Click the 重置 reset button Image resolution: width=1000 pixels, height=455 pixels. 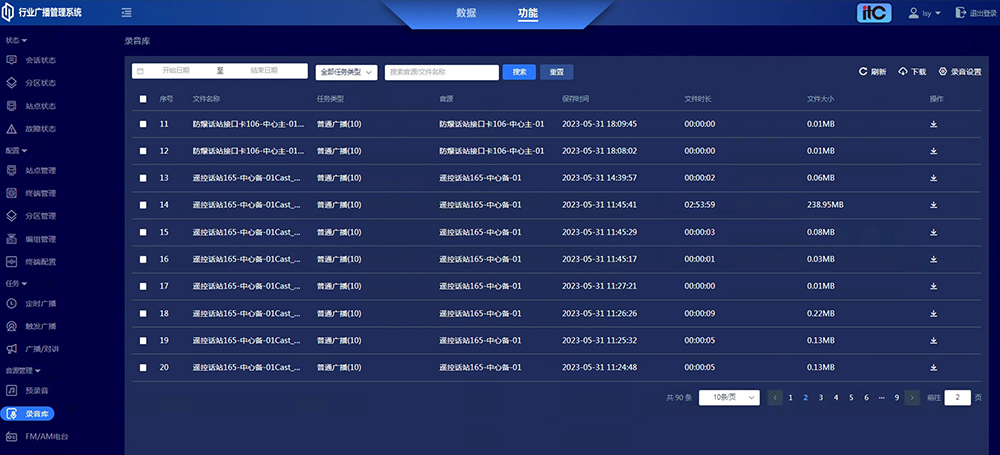tap(556, 72)
